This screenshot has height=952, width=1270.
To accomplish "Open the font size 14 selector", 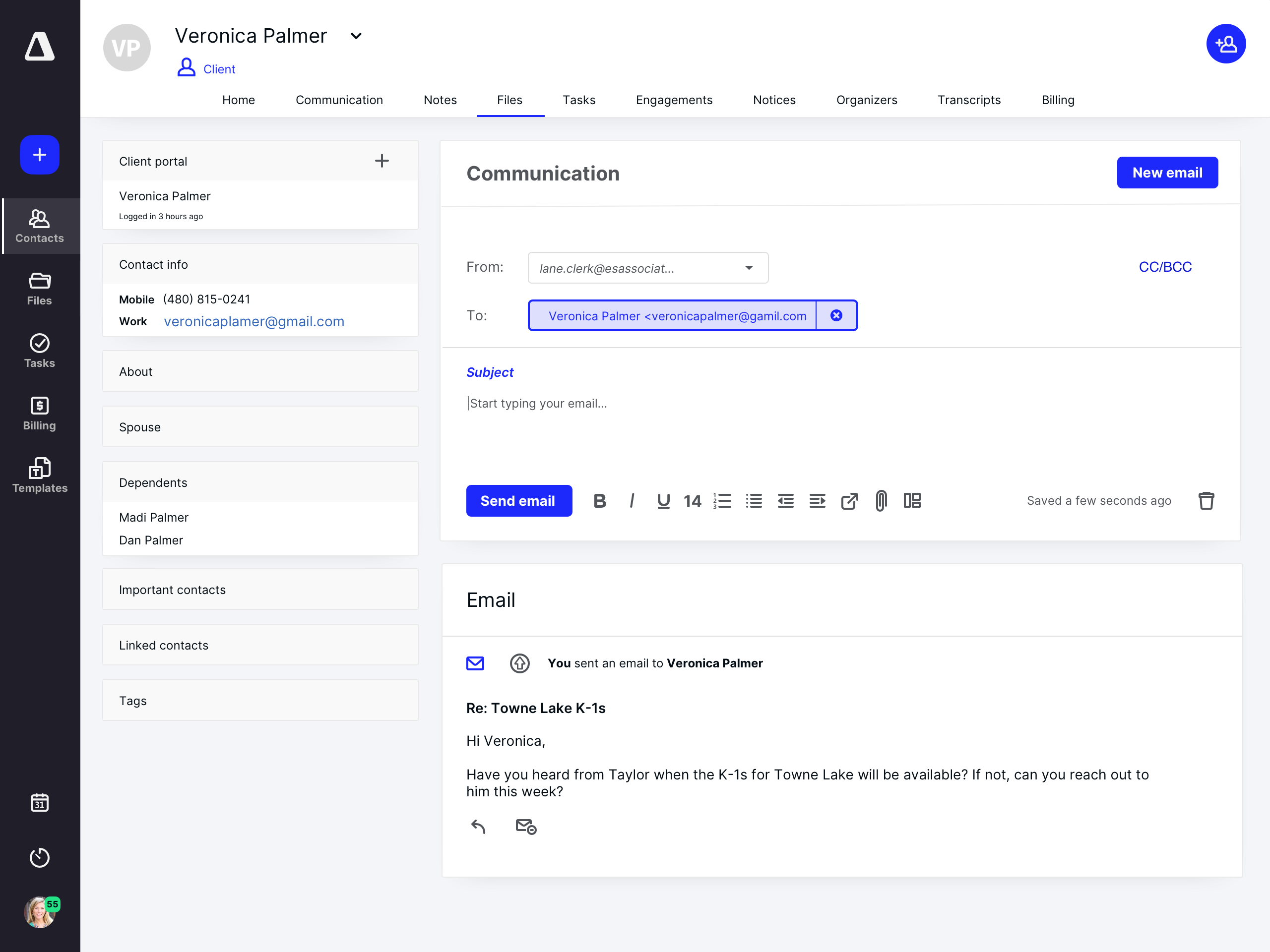I will (692, 501).
